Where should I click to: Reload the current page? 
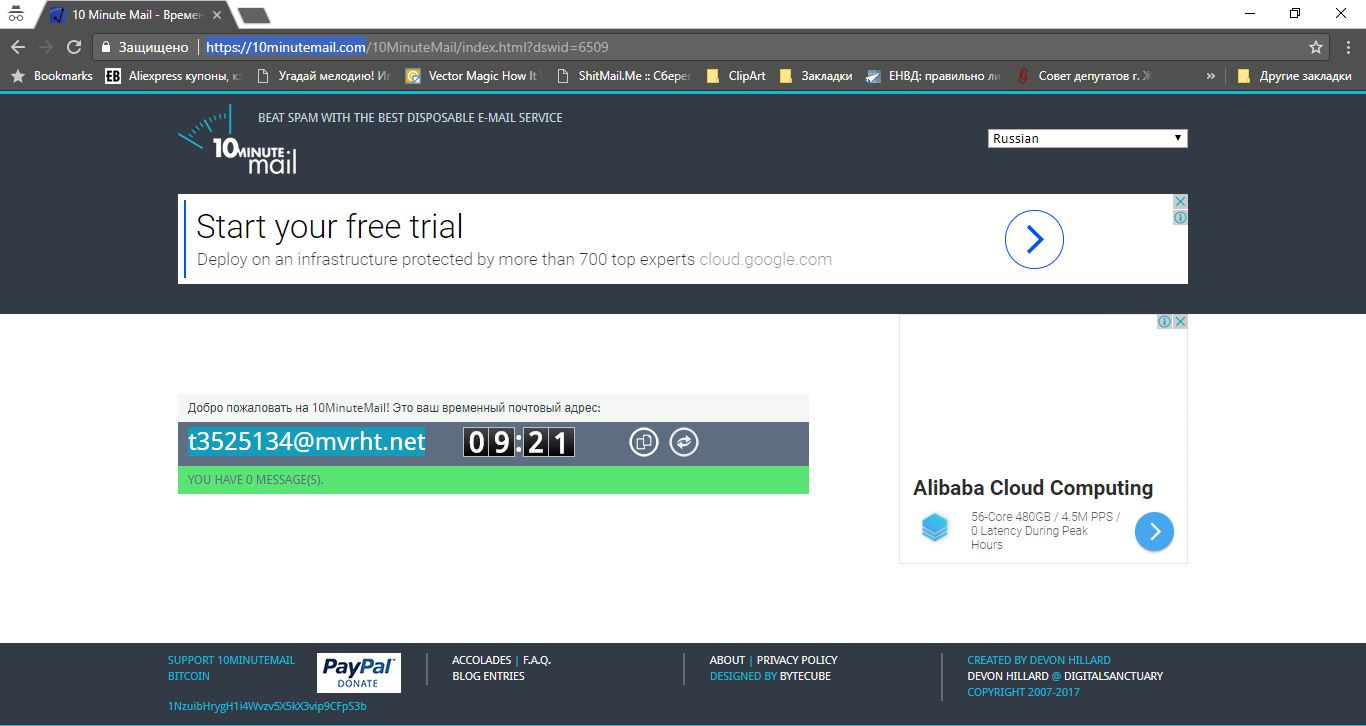74,47
